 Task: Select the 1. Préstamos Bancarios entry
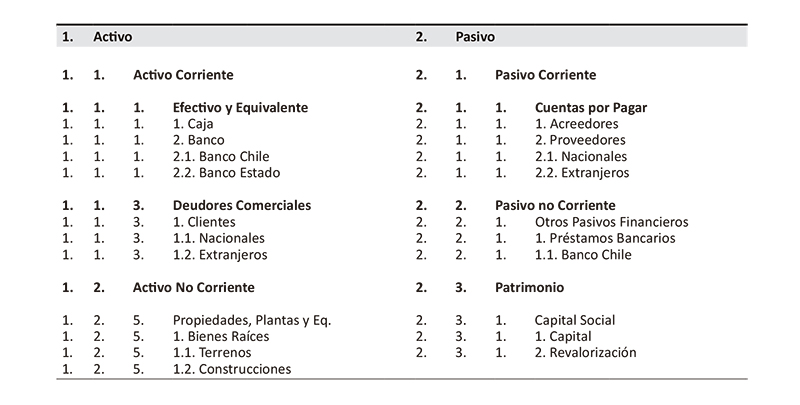click(x=605, y=238)
